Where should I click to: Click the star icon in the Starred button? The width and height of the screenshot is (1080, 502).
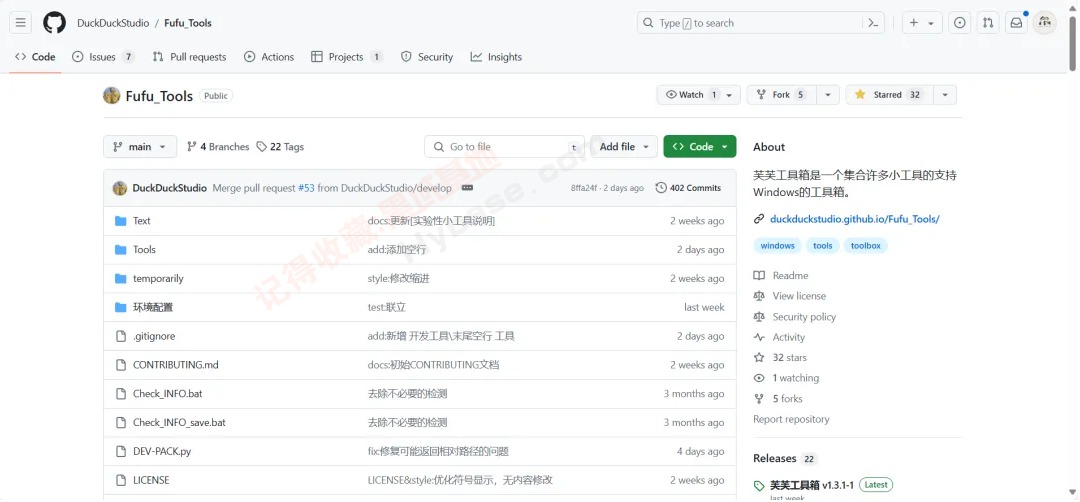click(x=860, y=95)
